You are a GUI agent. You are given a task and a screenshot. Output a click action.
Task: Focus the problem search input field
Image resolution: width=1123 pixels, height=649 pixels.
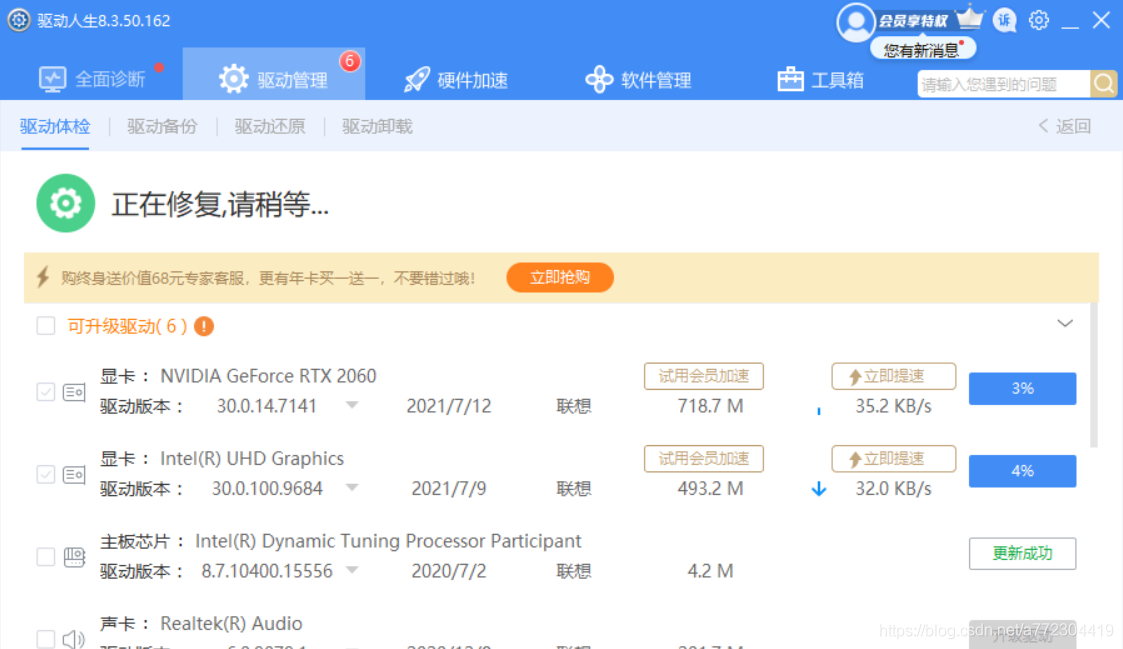tap(1003, 84)
